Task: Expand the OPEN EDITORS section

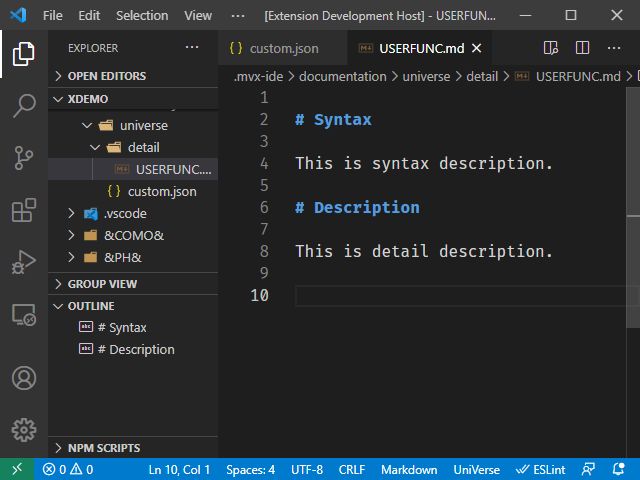Action: pos(133,76)
